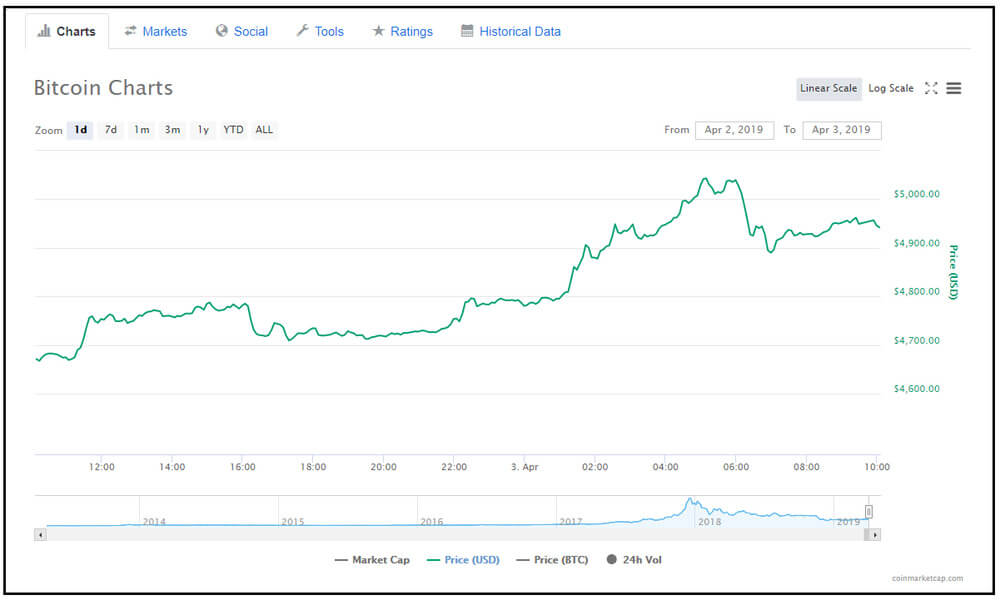Click the fullscreen expand icon

[x=931, y=88]
